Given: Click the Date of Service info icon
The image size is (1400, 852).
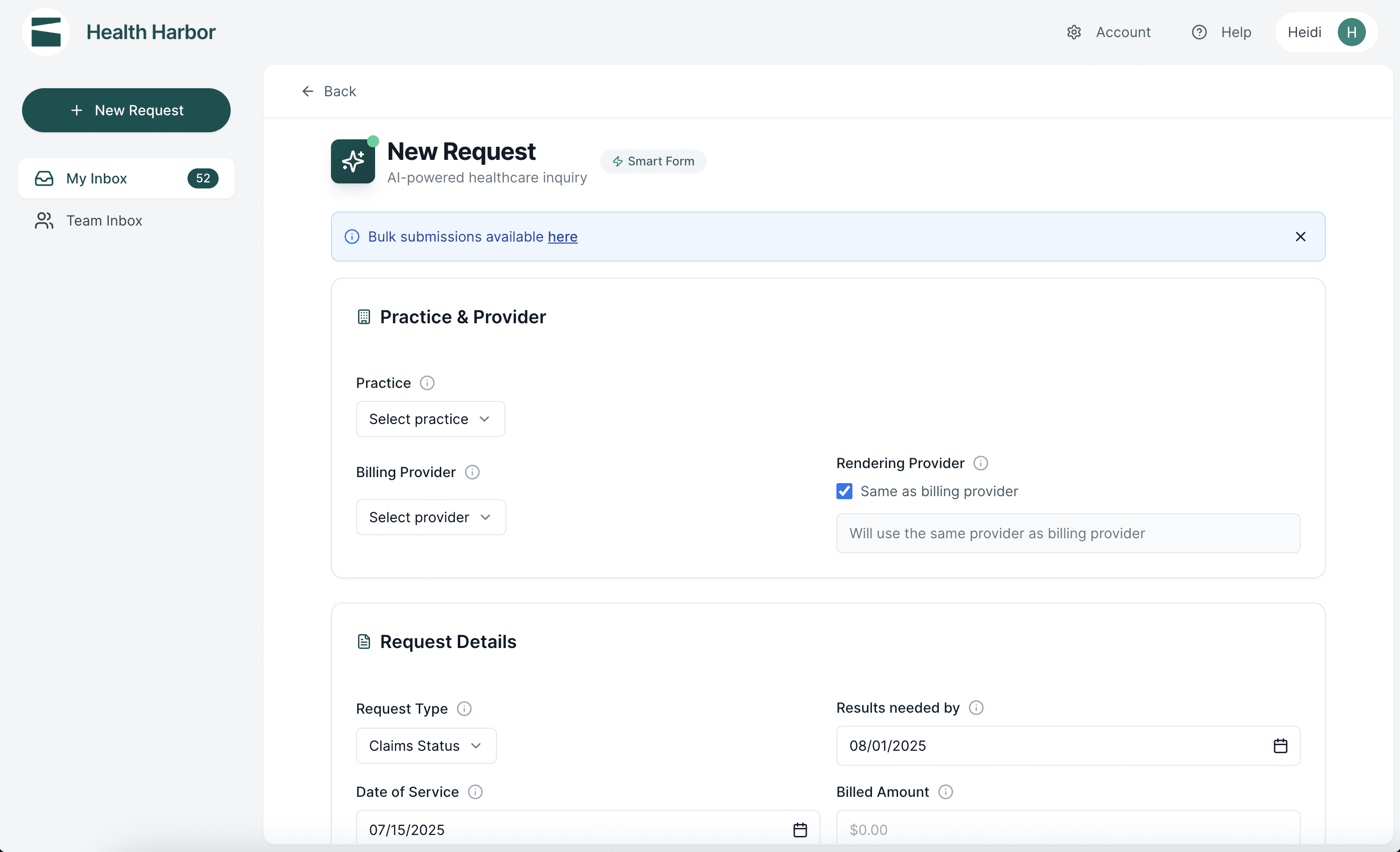Looking at the screenshot, I should (x=475, y=791).
